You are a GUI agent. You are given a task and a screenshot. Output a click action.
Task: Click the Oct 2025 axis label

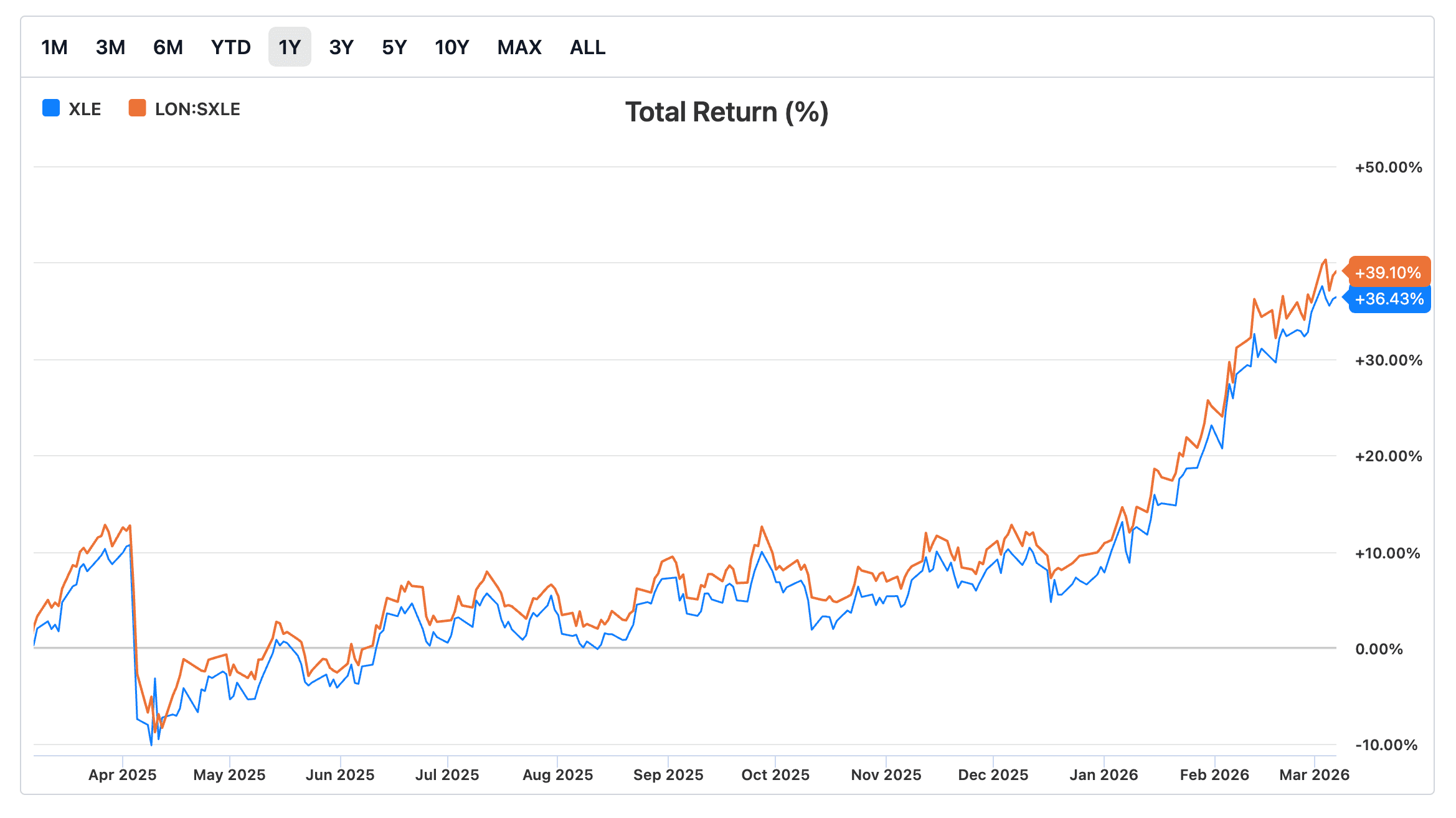point(775,775)
